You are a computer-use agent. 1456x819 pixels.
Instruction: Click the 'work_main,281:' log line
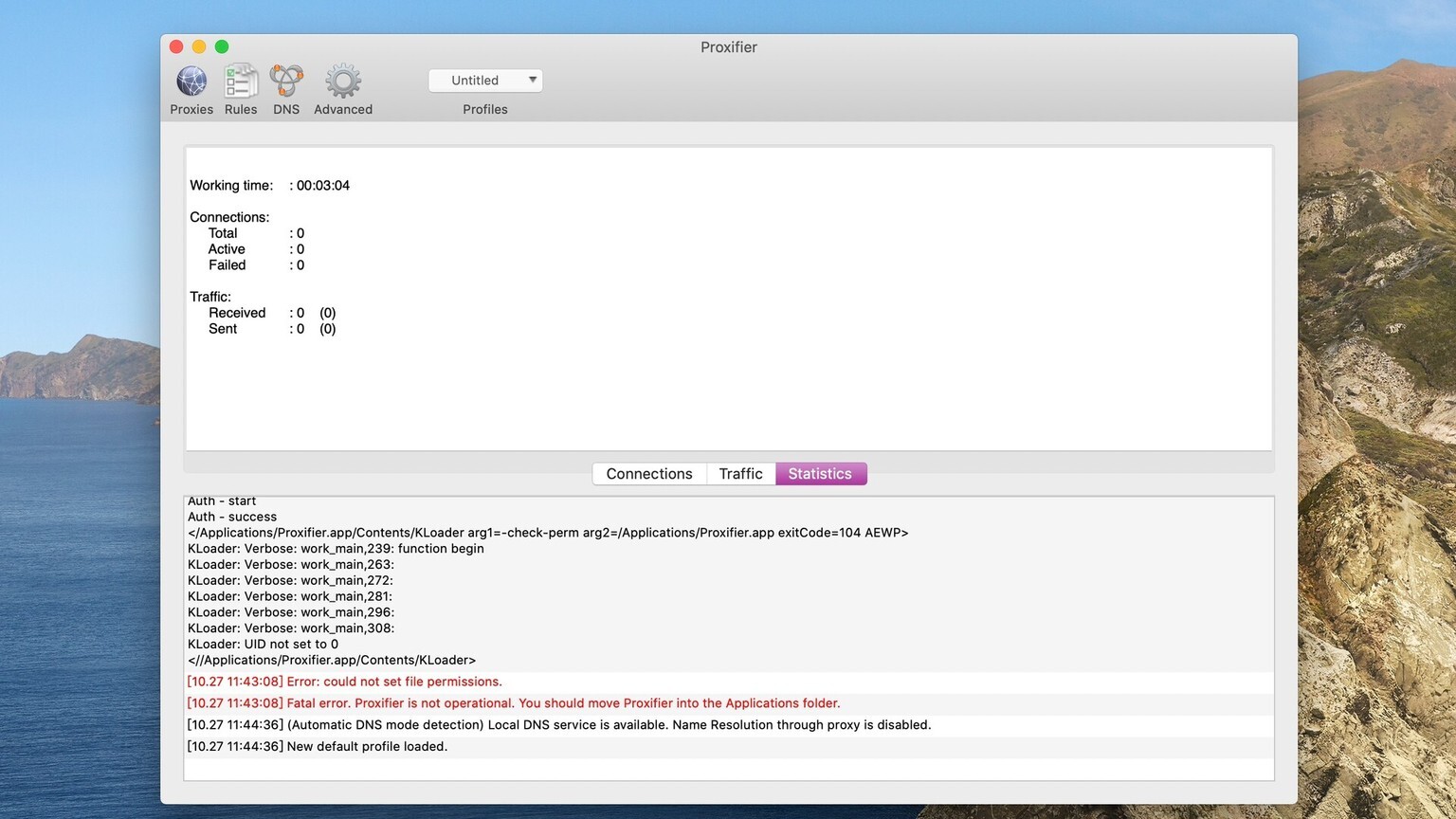coord(290,596)
